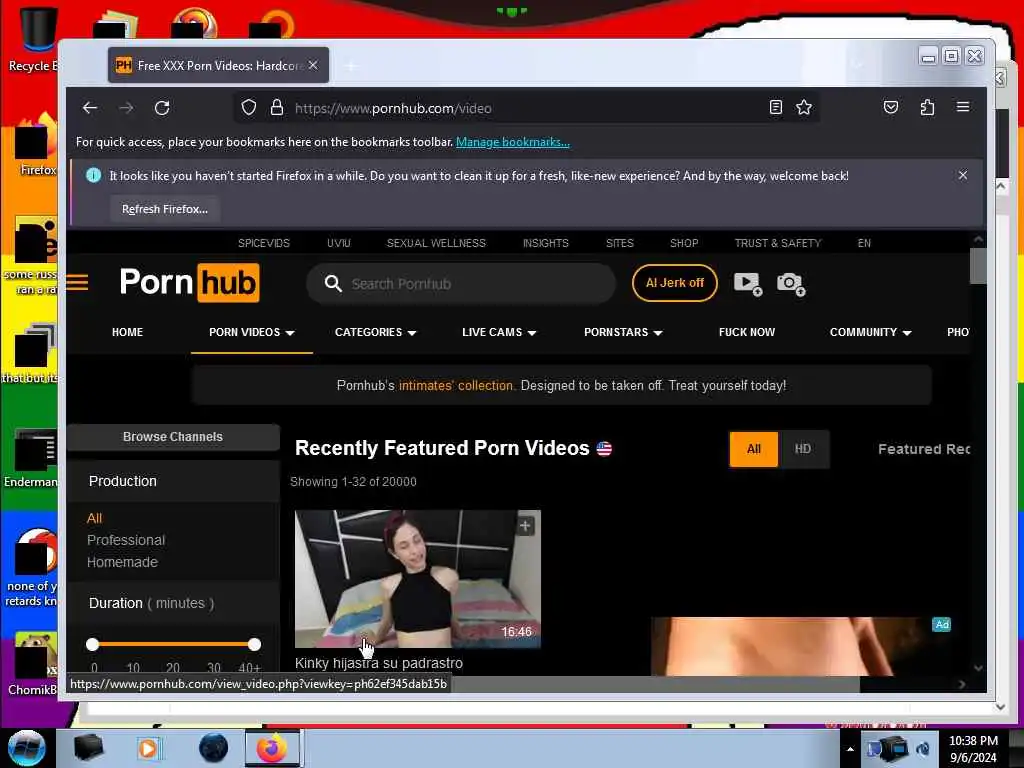Click the plus icon on video thumbnail
Screen dimensions: 1024x768
[x=525, y=526]
